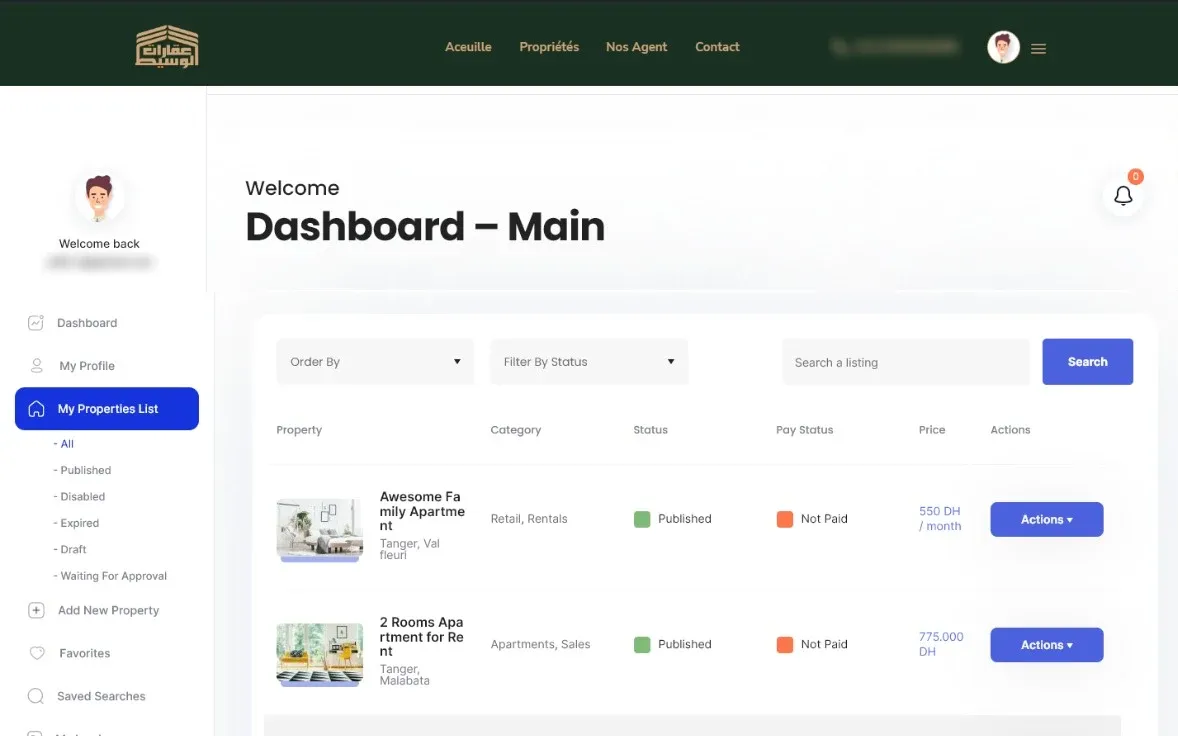Click the heart icon beside Favorites
The width and height of the screenshot is (1178, 736).
(37, 653)
